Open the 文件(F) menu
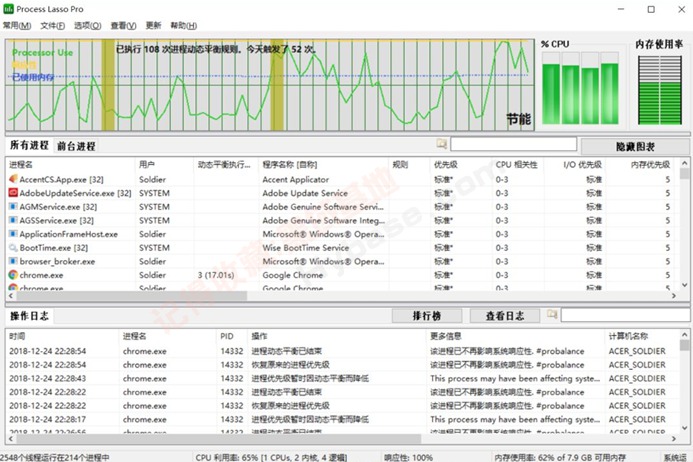The height and width of the screenshot is (462, 693). click(53, 26)
